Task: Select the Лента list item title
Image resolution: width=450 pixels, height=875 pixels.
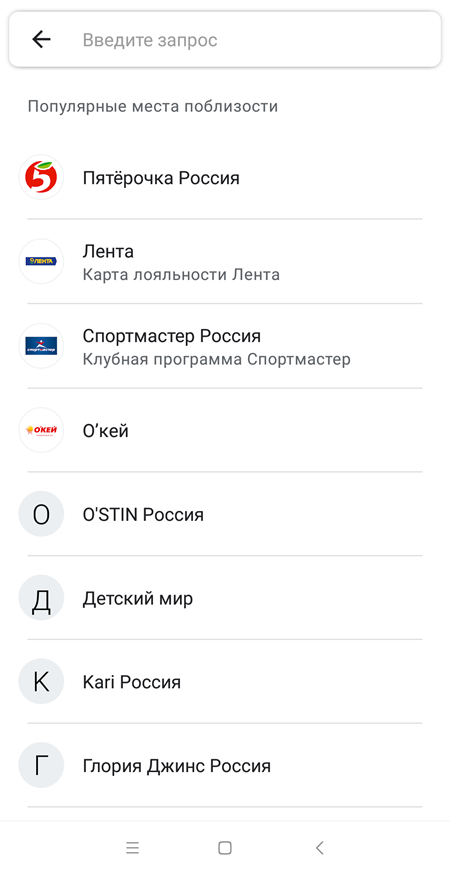Action: pyautogui.click(x=108, y=252)
